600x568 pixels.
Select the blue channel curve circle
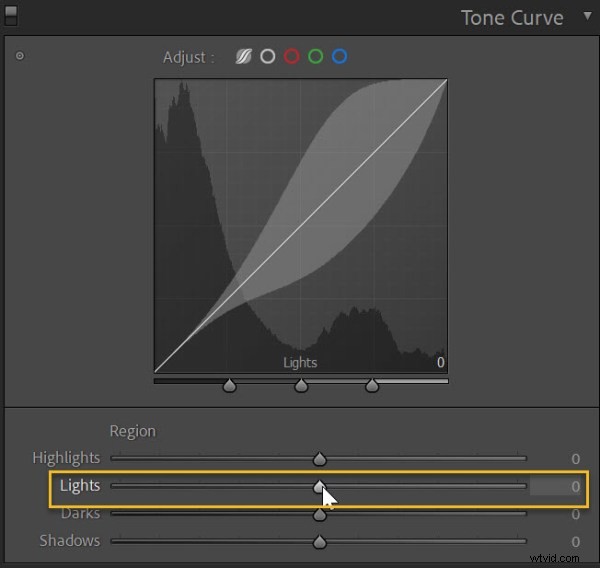(x=339, y=56)
